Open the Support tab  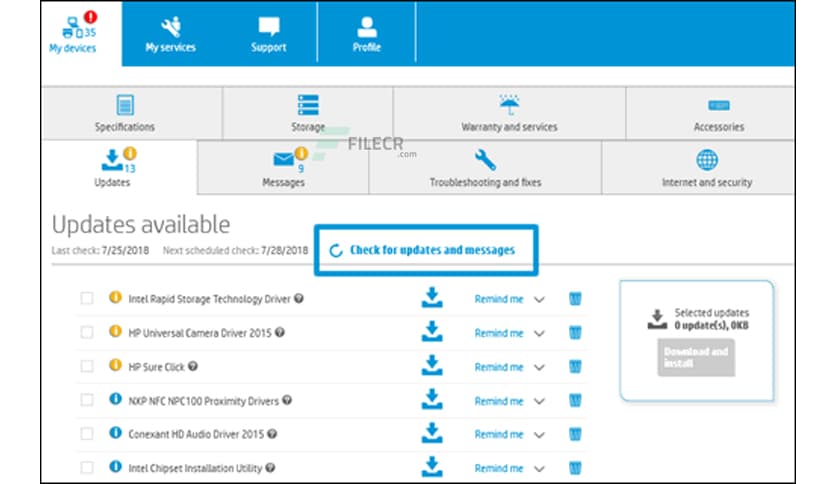(269, 34)
